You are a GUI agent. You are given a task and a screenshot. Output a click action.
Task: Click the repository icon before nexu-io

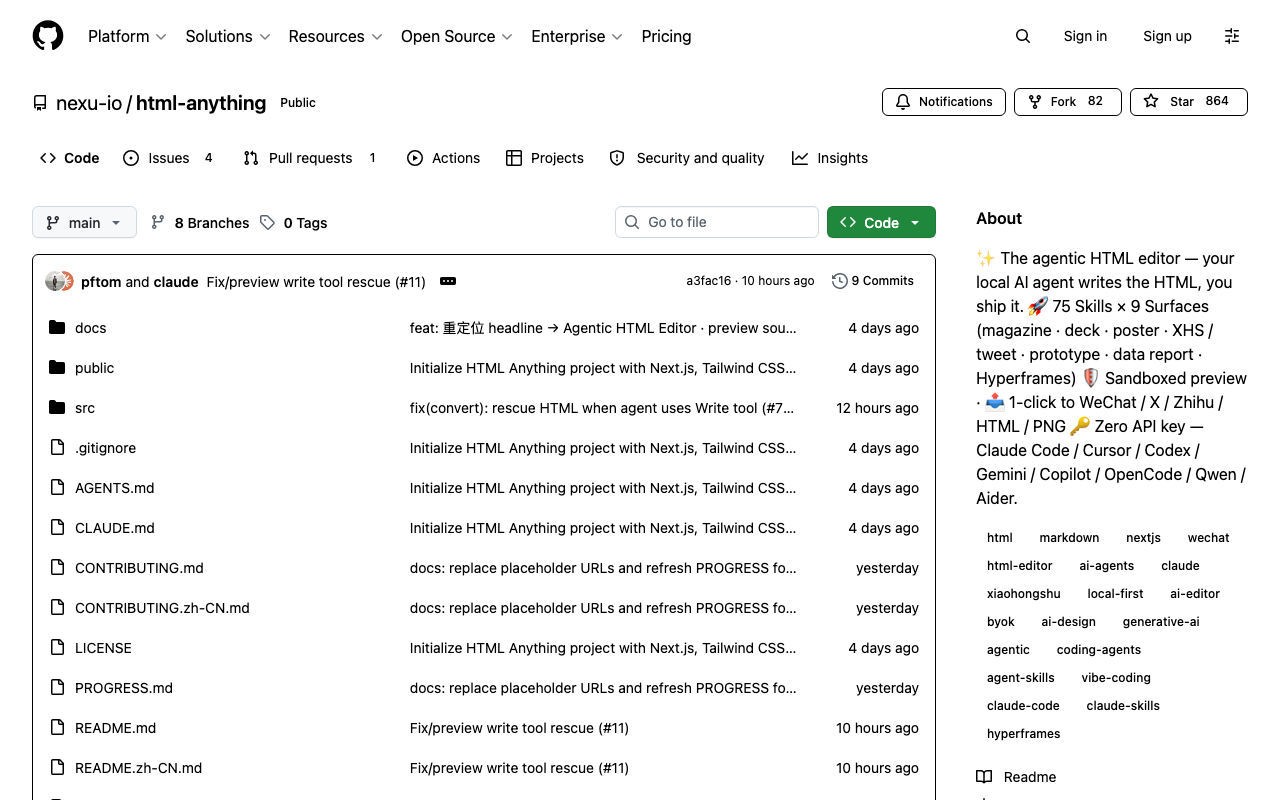[40, 103]
